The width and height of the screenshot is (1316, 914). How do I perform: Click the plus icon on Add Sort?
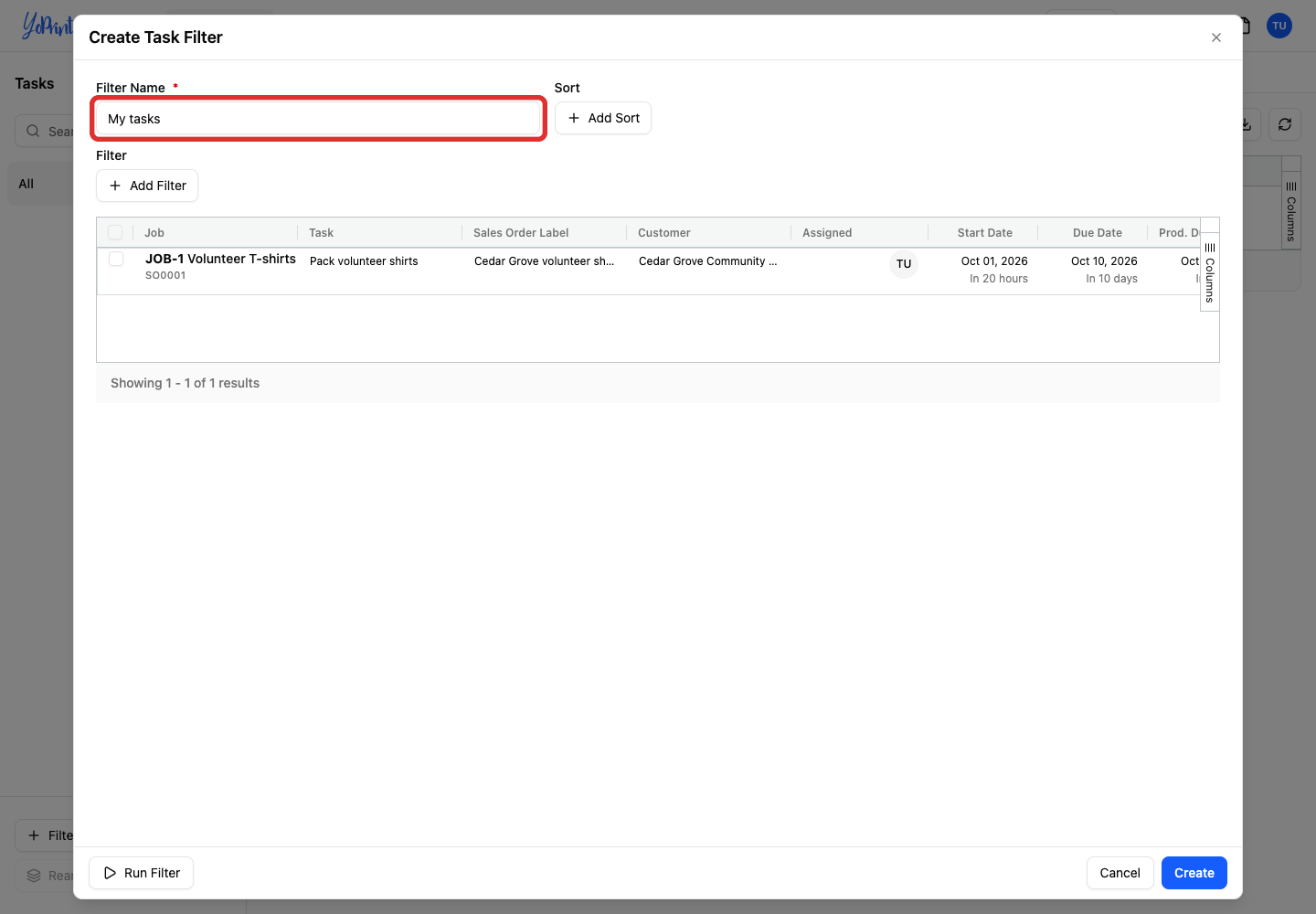click(574, 118)
